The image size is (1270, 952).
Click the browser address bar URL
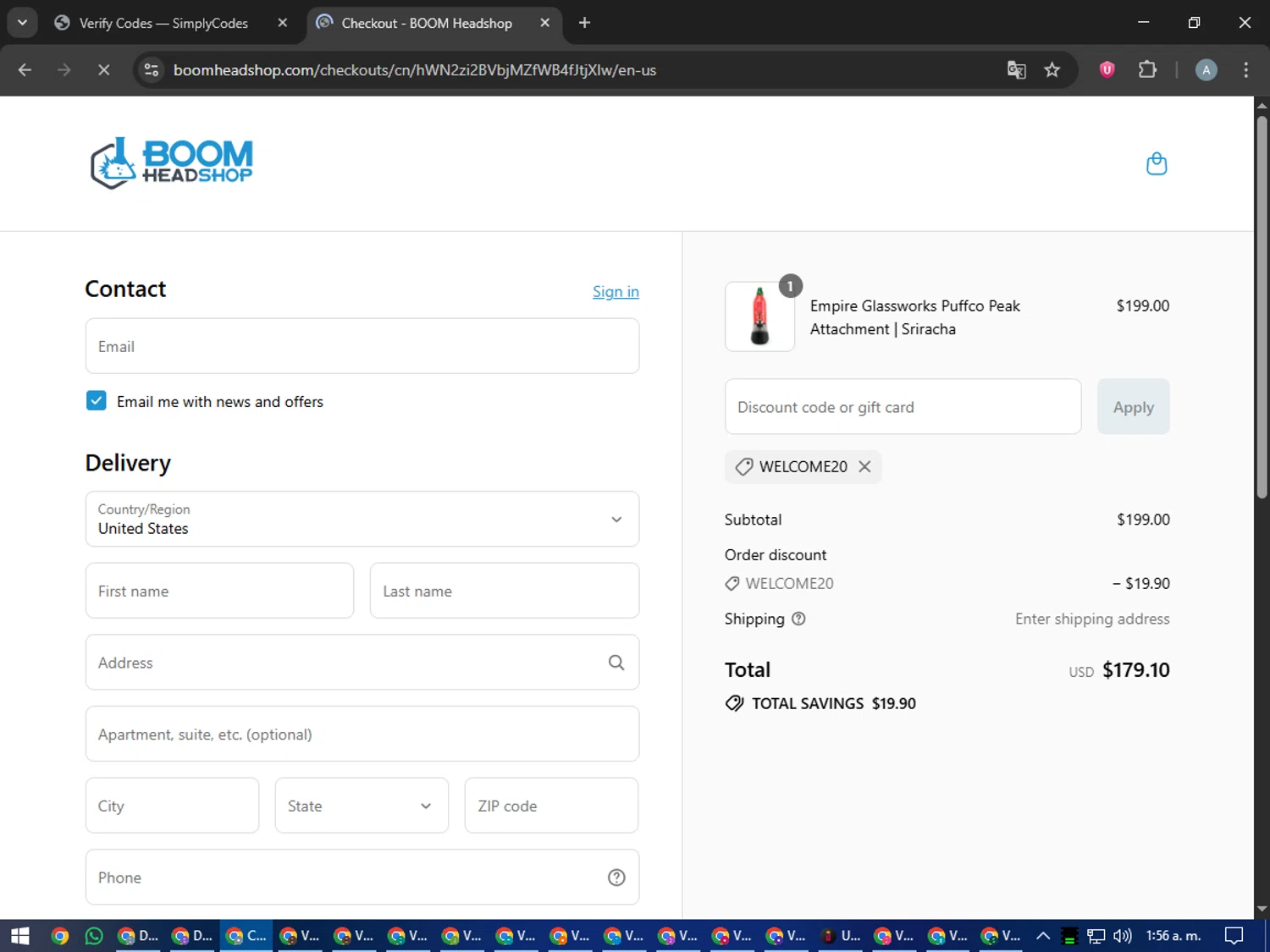[x=415, y=70]
